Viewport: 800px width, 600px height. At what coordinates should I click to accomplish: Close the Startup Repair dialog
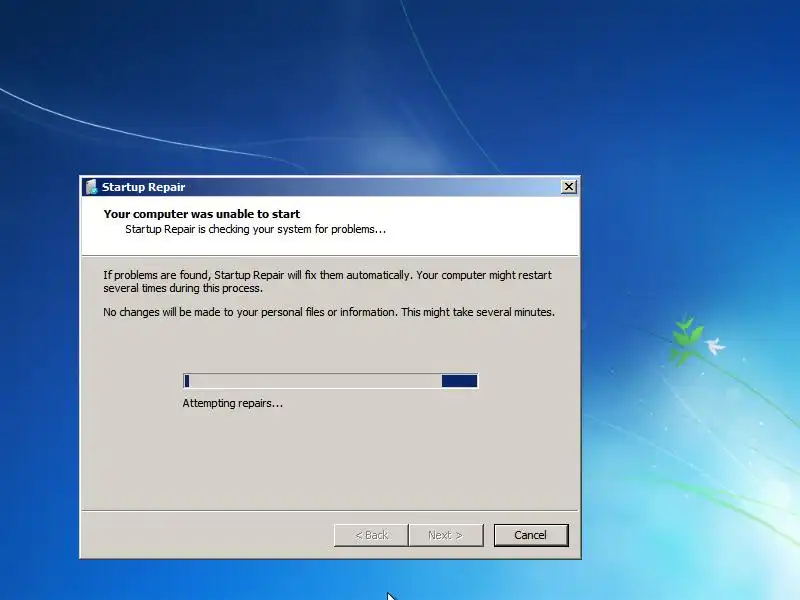(x=569, y=187)
